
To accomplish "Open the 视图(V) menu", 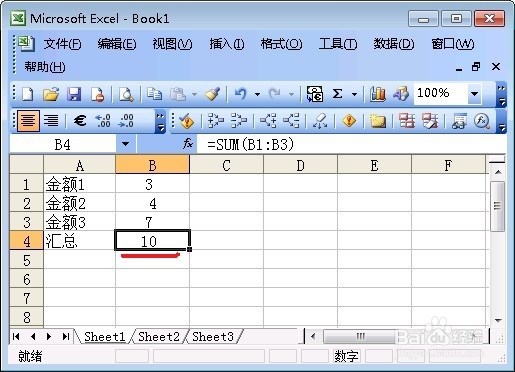I will coord(172,44).
